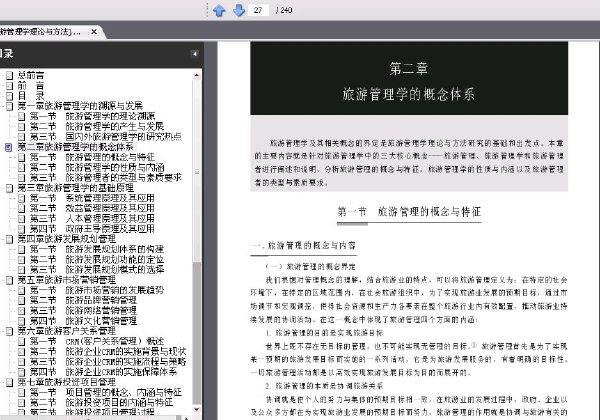
Task: Open 第二节 旅游发展规划功能的定位
Action: click(x=97, y=260)
